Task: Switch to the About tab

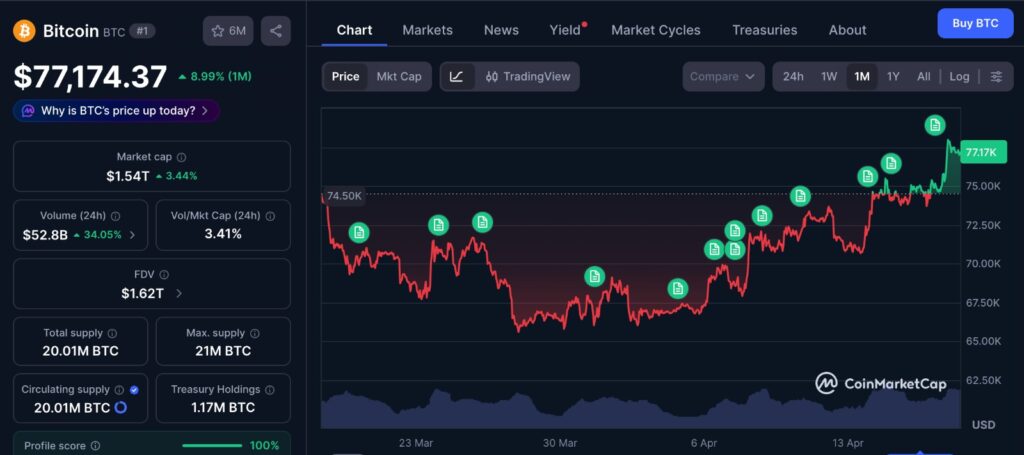Action: [x=848, y=30]
